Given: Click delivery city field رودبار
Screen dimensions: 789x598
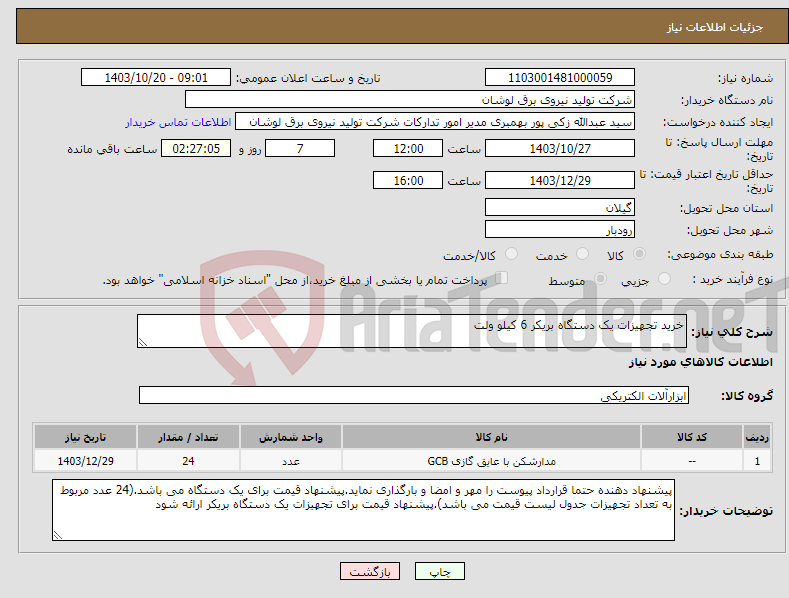Looking at the screenshot, I should pos(560,230).
